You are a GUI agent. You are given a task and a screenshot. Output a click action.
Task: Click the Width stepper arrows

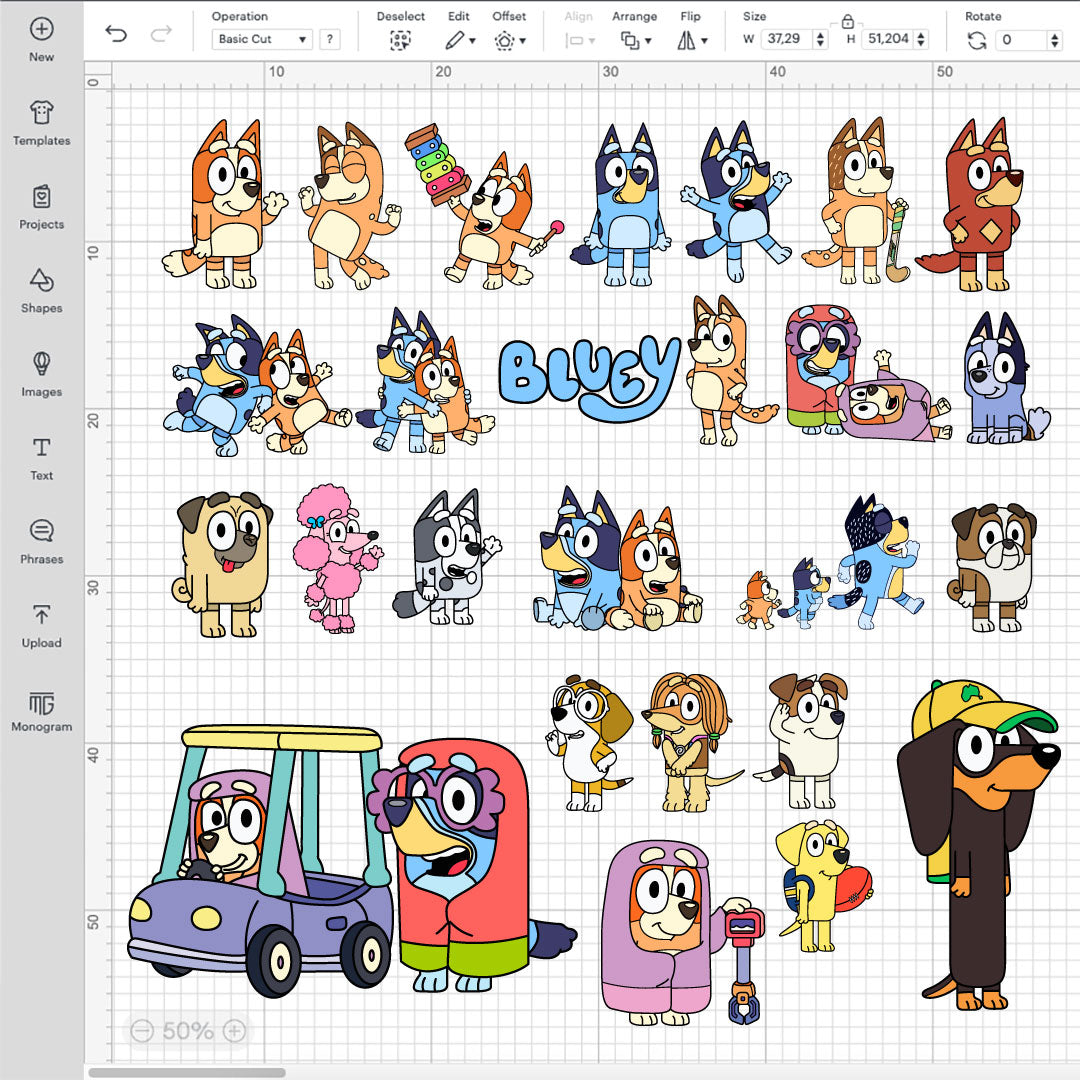click(x=820, y=39)
